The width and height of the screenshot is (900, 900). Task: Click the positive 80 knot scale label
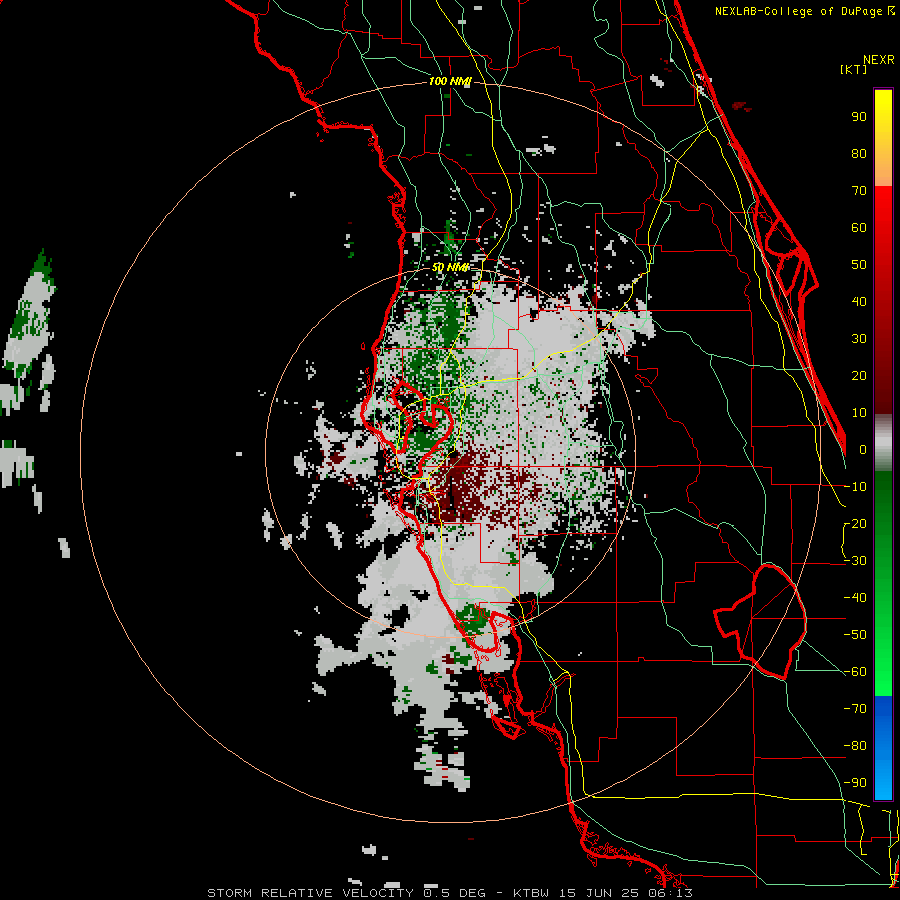[859, 154]
